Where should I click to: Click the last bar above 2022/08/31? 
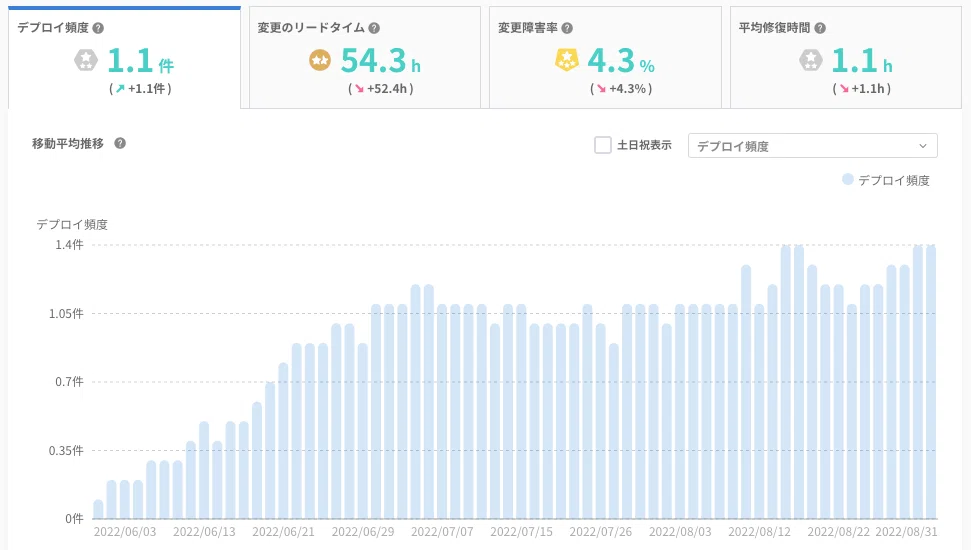[x=931, y=382]
